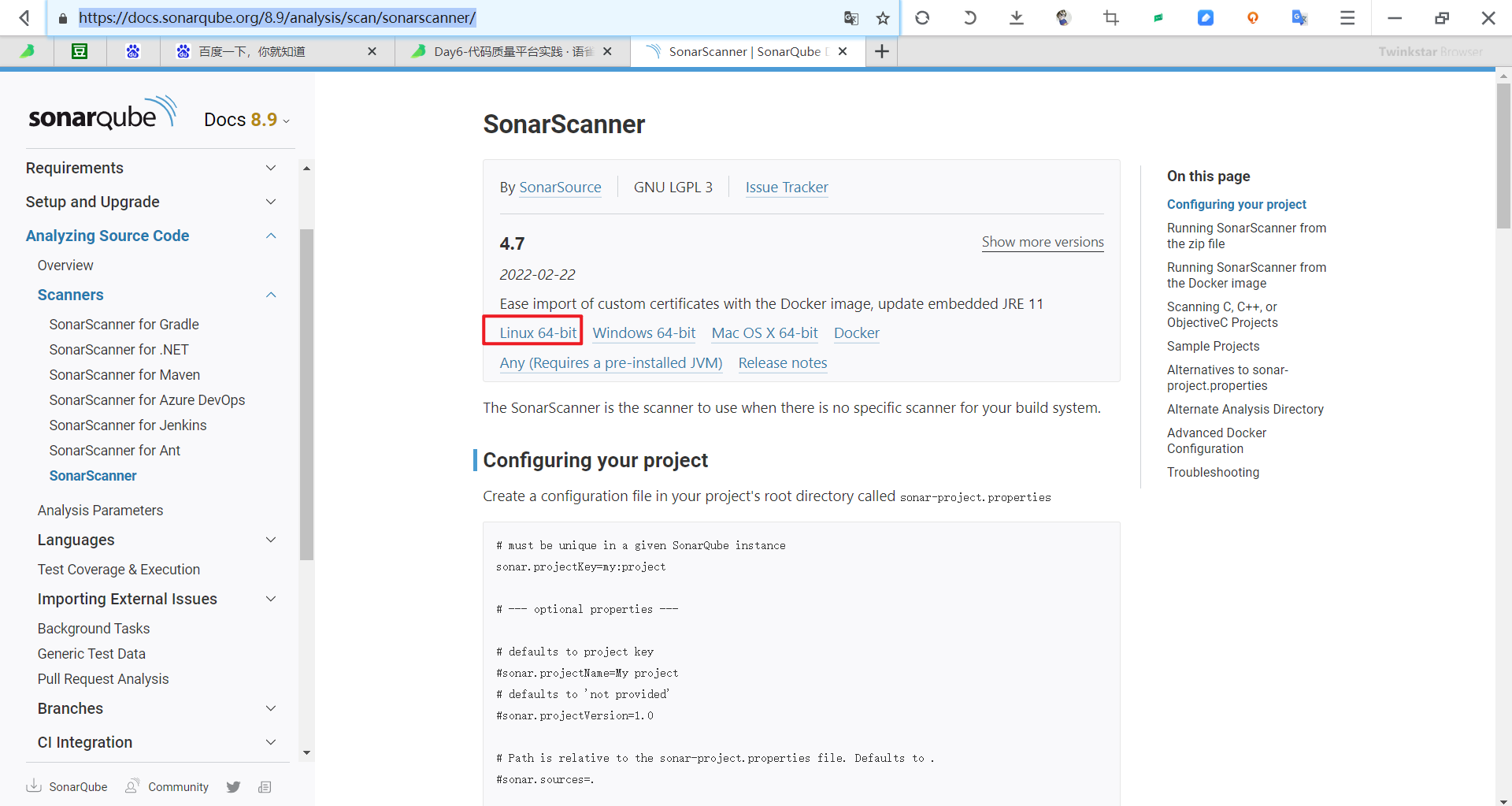Image resolution: width=1512 pixels, height=806 pixels.
Task: Click the news document icon in footer
Action: click(265, 786)
